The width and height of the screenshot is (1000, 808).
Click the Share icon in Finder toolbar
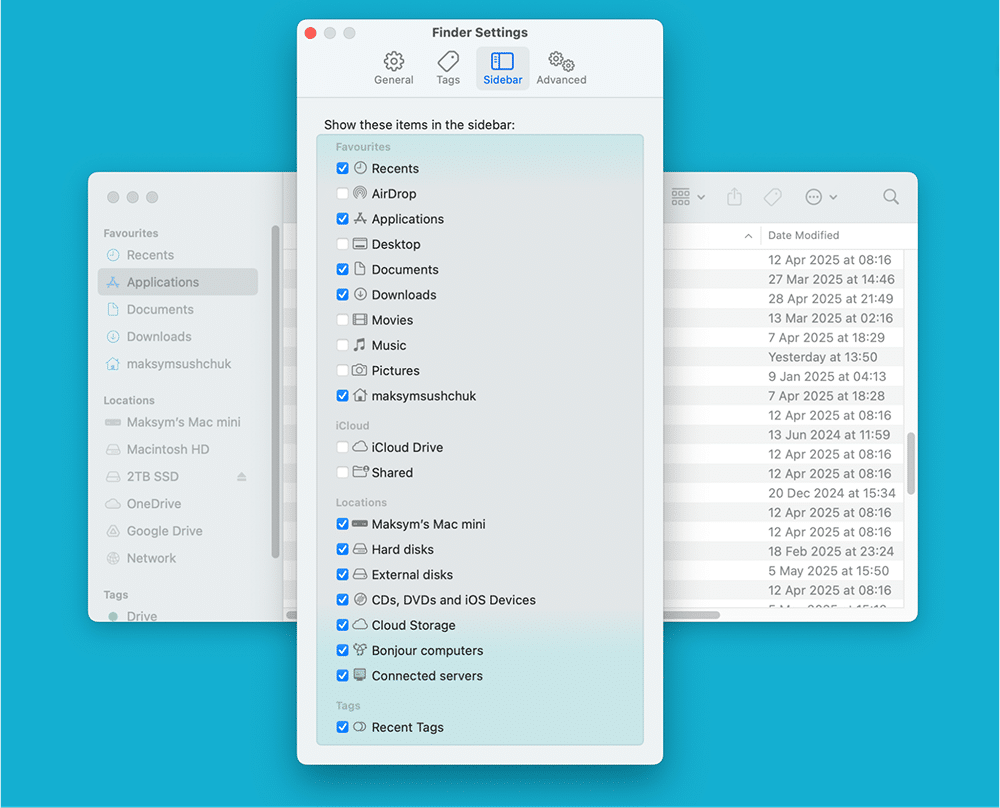[x=735, y=196]
